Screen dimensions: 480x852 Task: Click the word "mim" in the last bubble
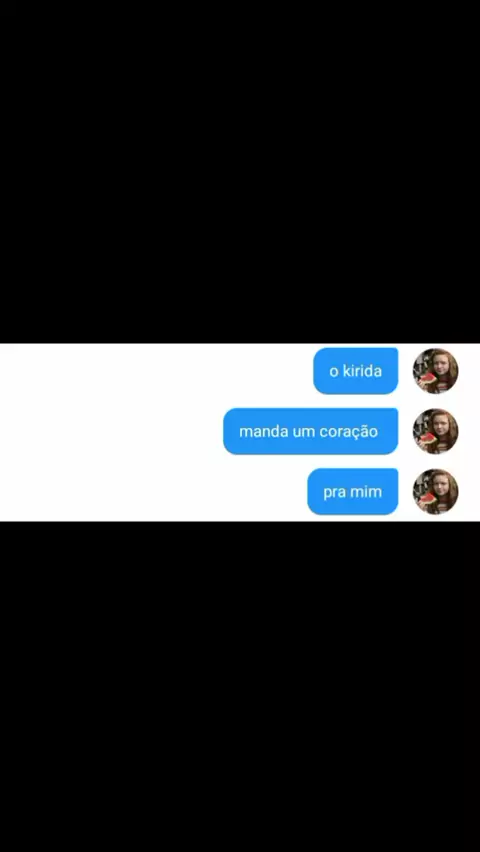coord(366,492)
